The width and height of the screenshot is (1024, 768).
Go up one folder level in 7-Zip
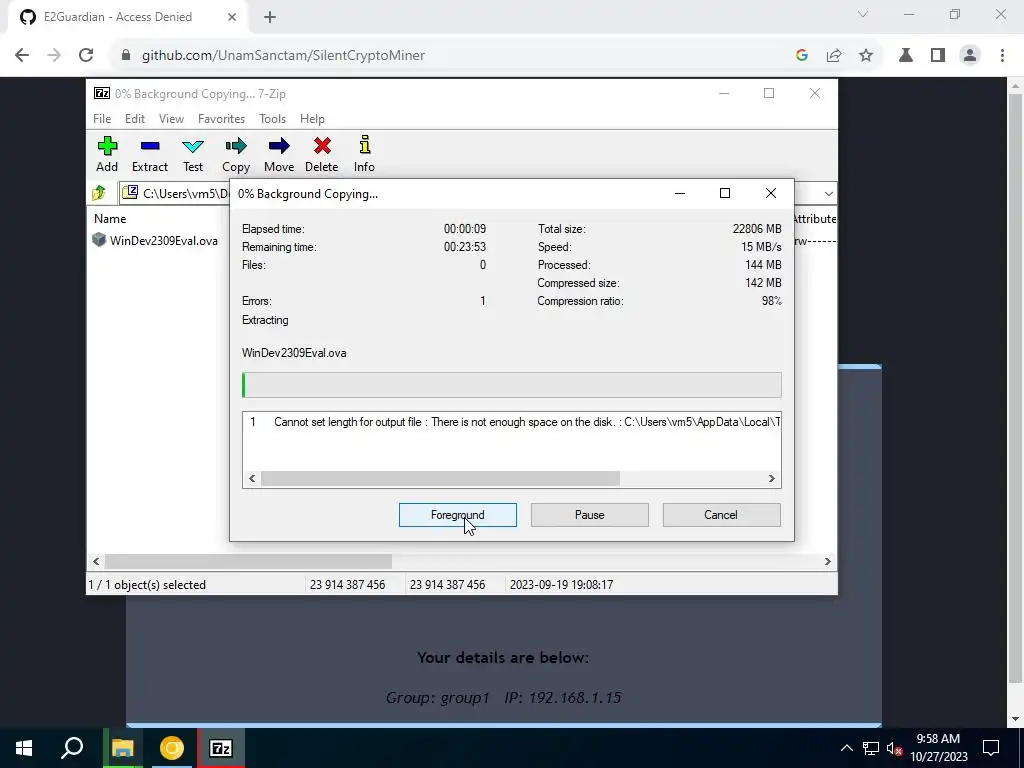point(99,193)
